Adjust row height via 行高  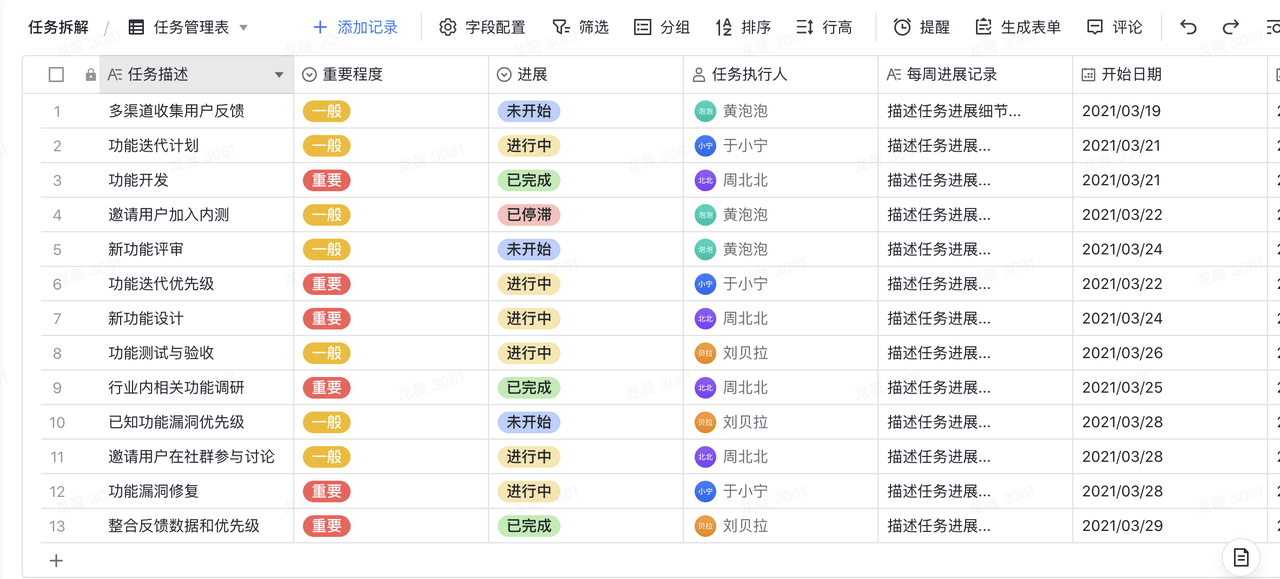(x=824, y=27)
